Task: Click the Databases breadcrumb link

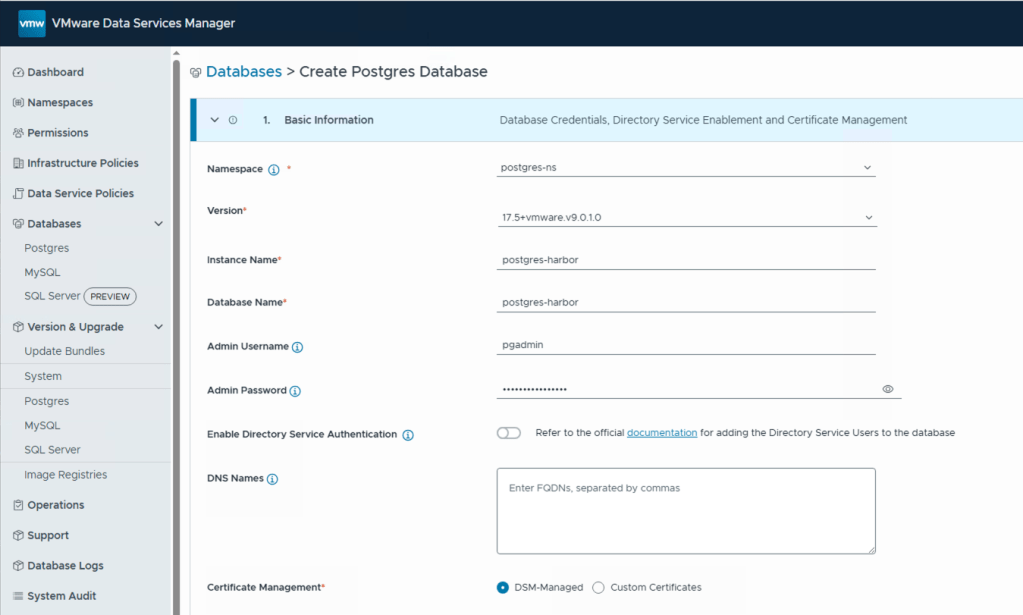Action: 243,72
